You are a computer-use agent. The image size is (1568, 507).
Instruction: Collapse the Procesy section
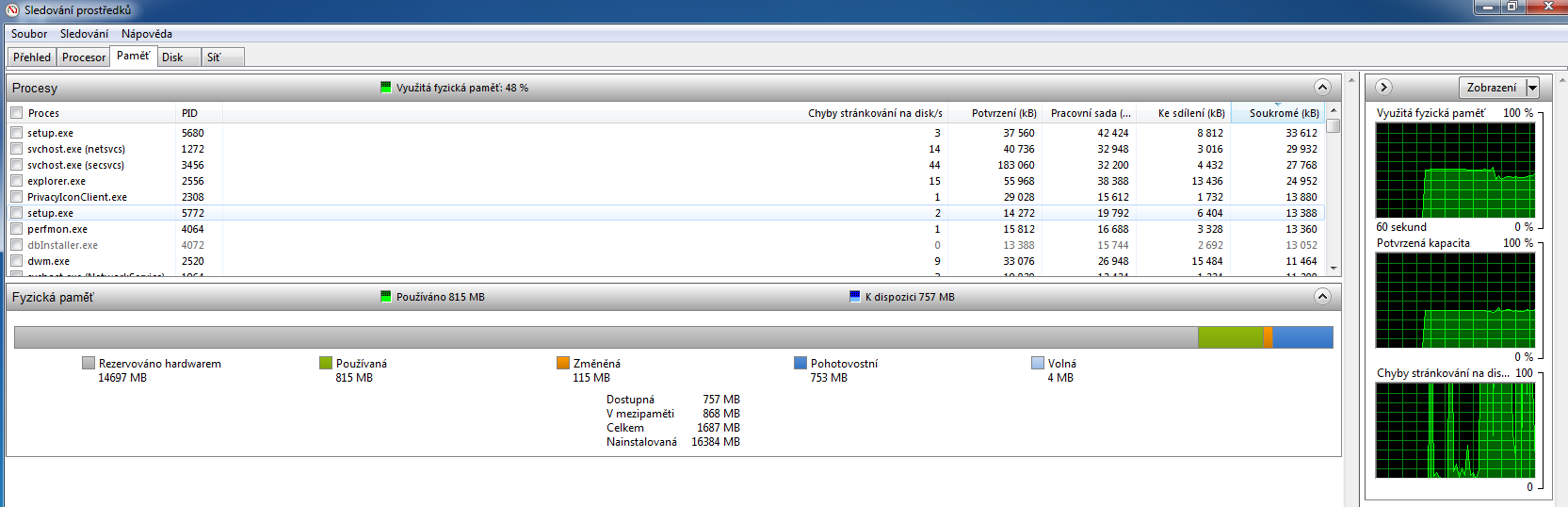1322,88
